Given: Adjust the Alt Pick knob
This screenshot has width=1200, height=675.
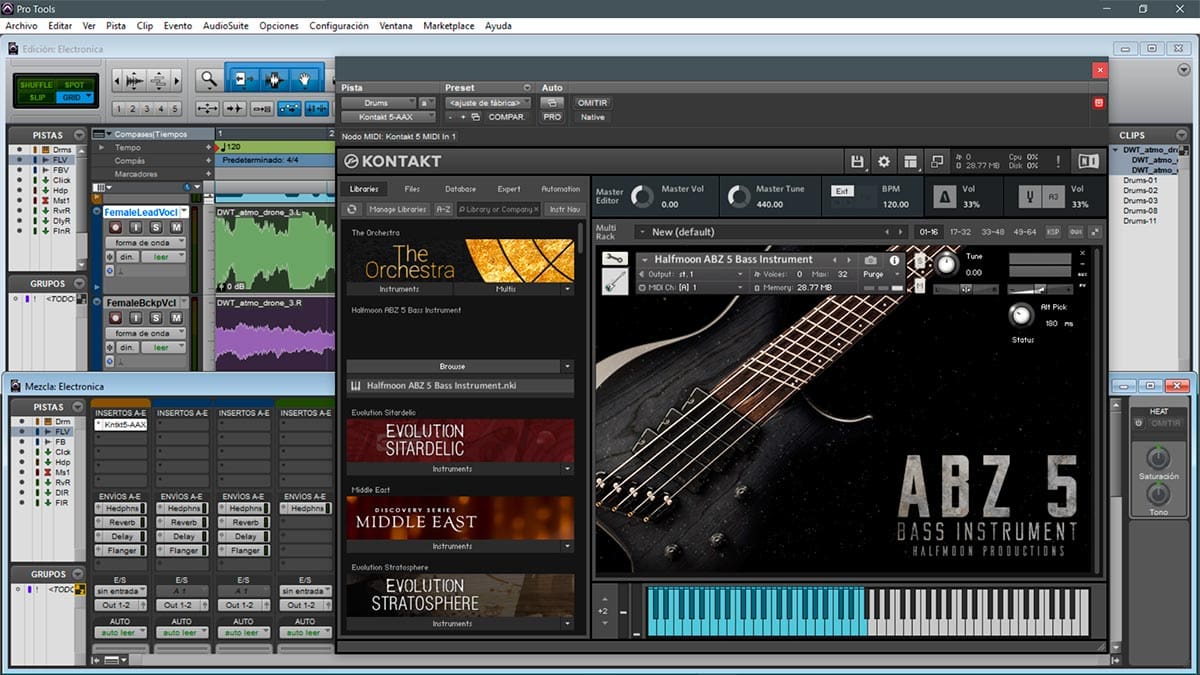Looking at the screenshot, I should [x=1020, y=317].
